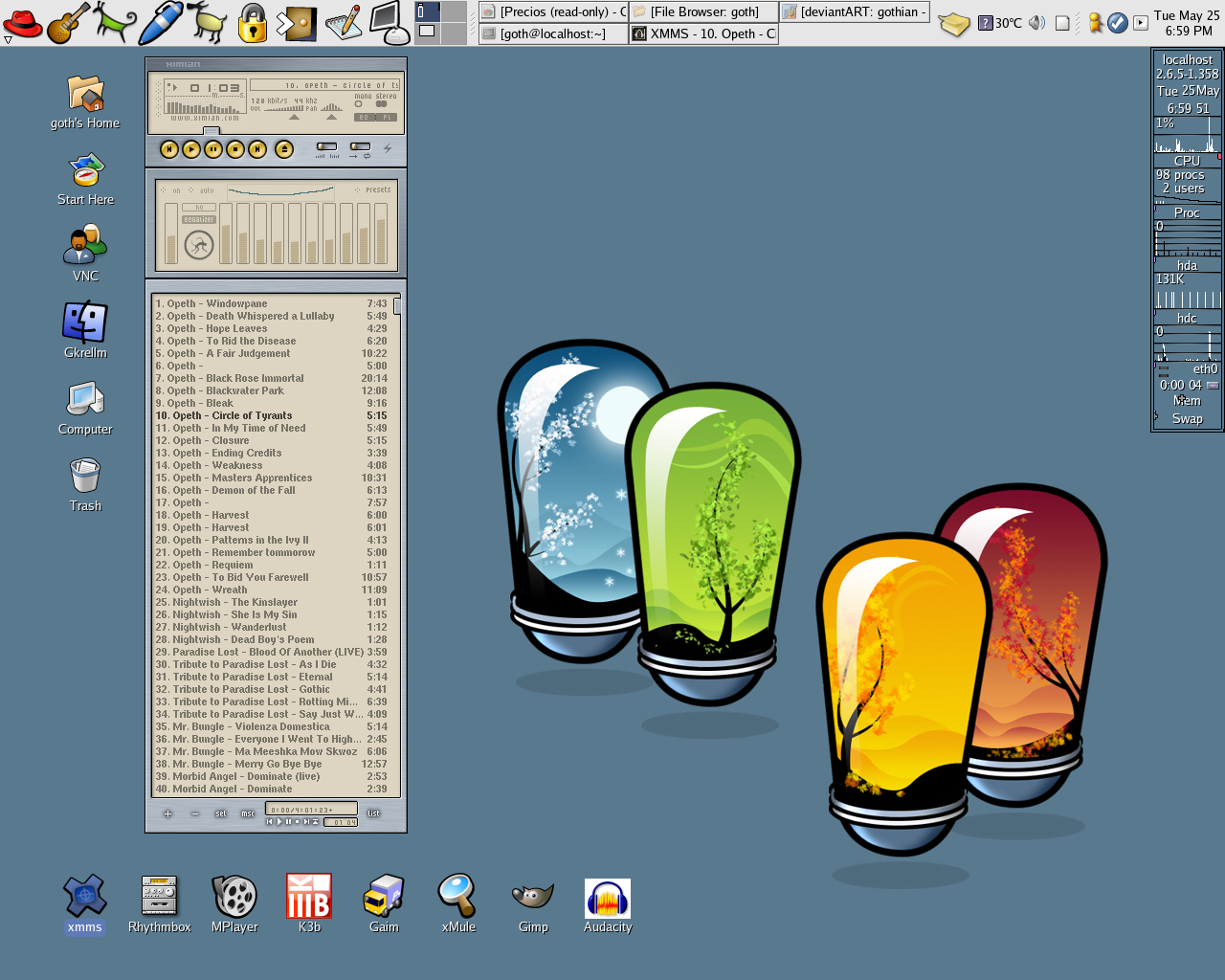Screen dimensions: 1225x980
Task: Open goth's Home desktop folder
Action: click(85, 102)
